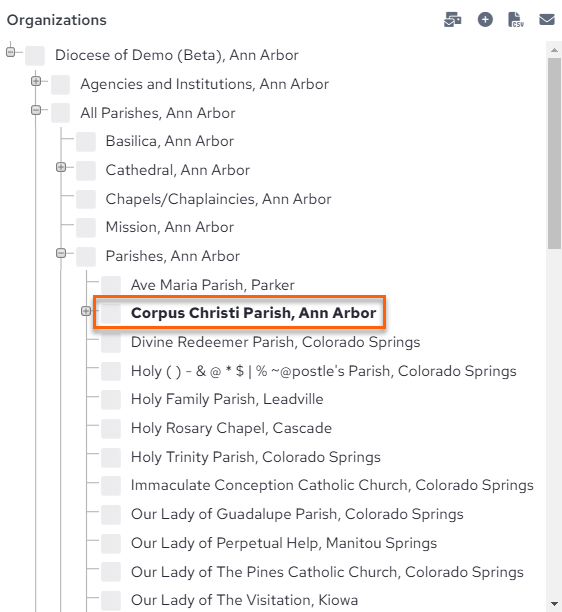Image resolution: width=562 pixels, height=612 pixels.
Task: Select checkbox next to Holy Family Parish
Action: (x=111, y=400)
